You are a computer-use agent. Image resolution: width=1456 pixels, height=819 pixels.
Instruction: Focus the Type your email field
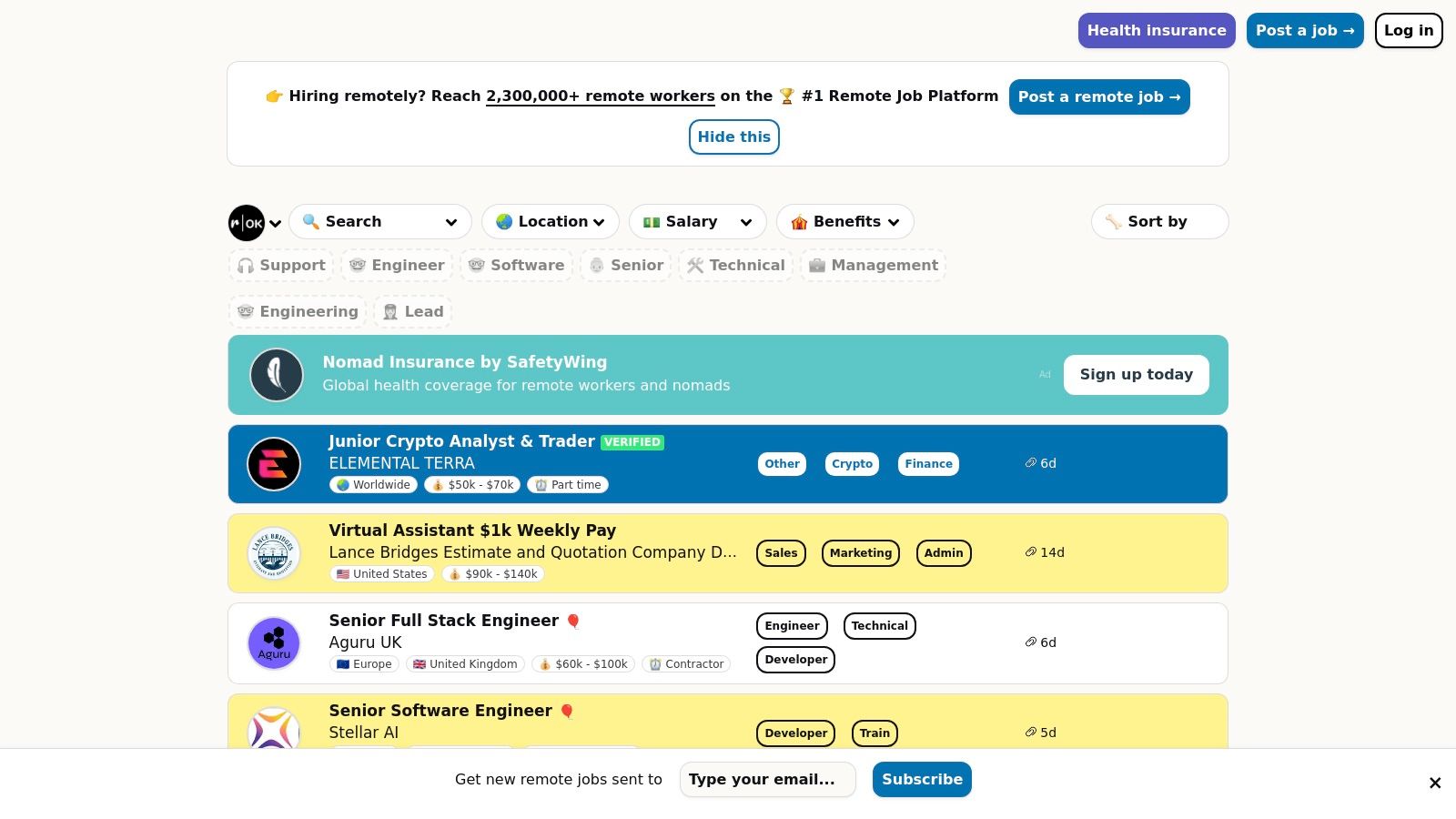click(768, 780)
